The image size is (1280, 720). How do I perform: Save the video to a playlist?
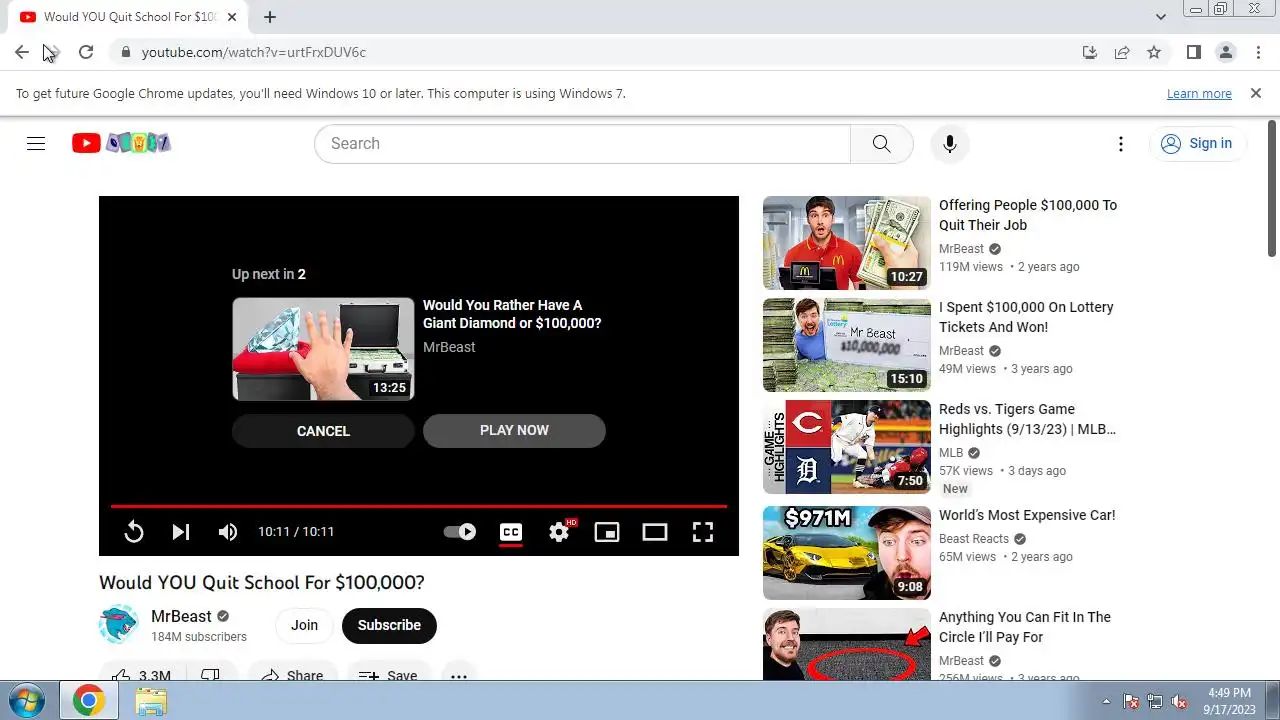click(388, 675)
